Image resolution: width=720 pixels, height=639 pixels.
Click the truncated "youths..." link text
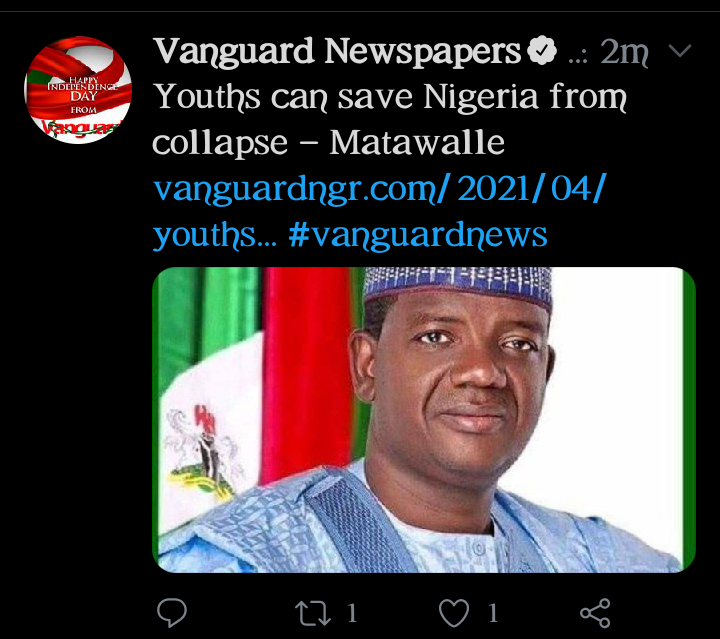click(215, 235)
